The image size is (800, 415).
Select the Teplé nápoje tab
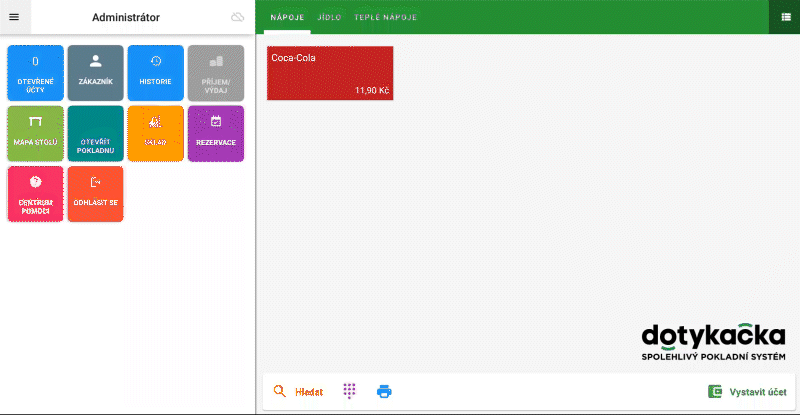coord(385,18)
